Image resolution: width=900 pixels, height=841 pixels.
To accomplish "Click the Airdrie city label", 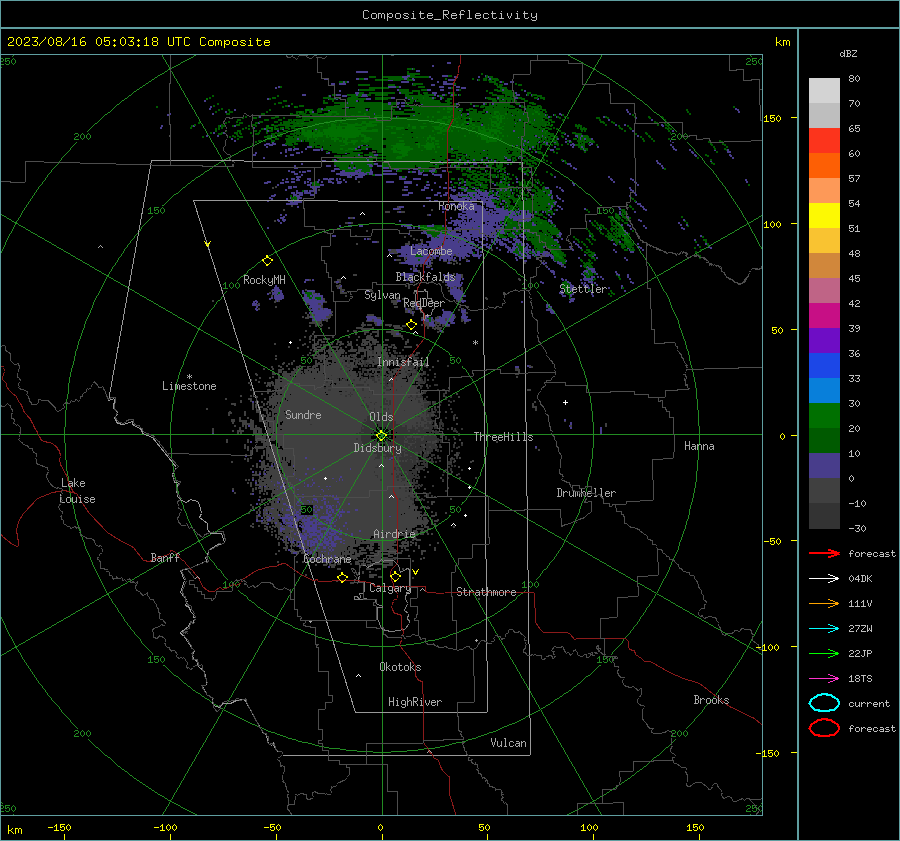I will point(394,534).
